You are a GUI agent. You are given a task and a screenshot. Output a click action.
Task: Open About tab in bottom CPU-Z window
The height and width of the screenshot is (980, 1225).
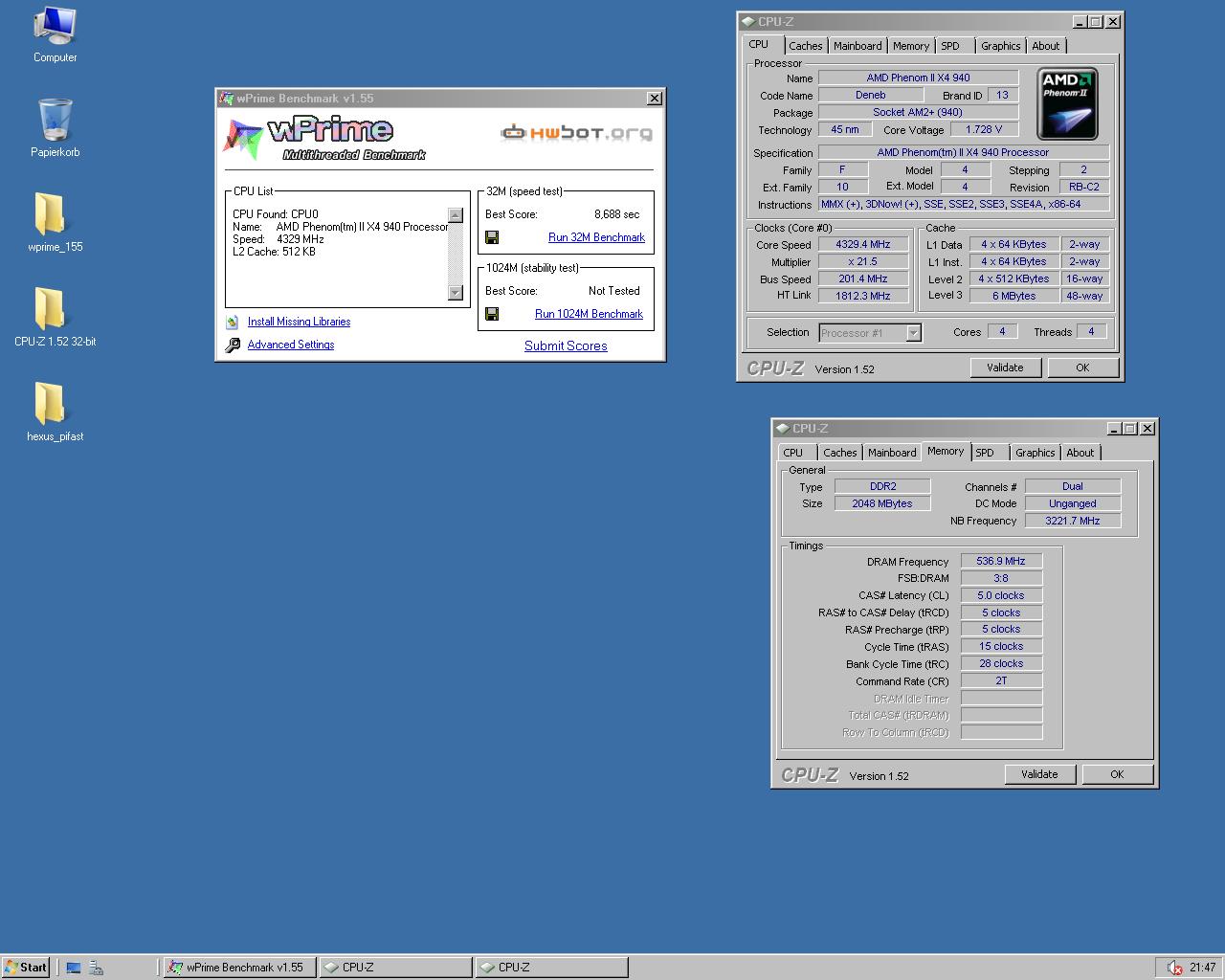tap(1080, 453)
